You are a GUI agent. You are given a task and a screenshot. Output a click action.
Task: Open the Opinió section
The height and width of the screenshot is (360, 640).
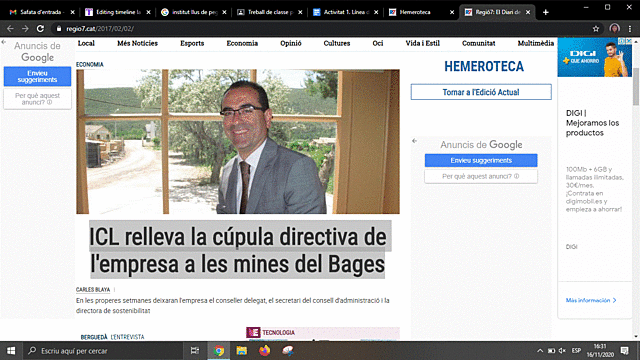click(x=291, y=43)
